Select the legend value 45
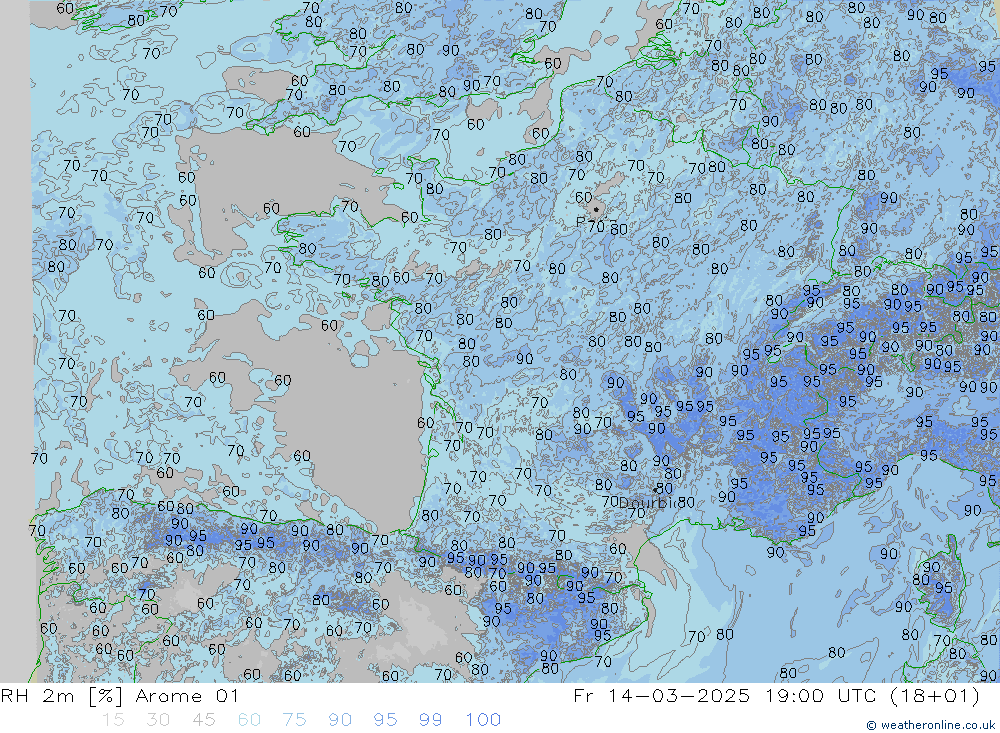This screenshot has width=1000, height=733. pos(203,720)
